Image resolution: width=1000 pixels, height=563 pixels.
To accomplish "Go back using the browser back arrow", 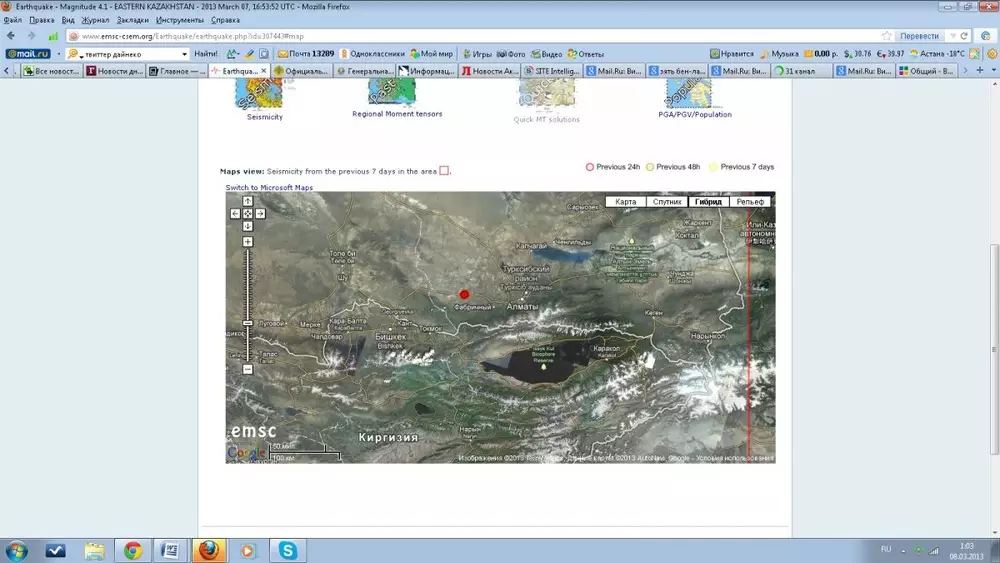I will (x=11, y=35).
